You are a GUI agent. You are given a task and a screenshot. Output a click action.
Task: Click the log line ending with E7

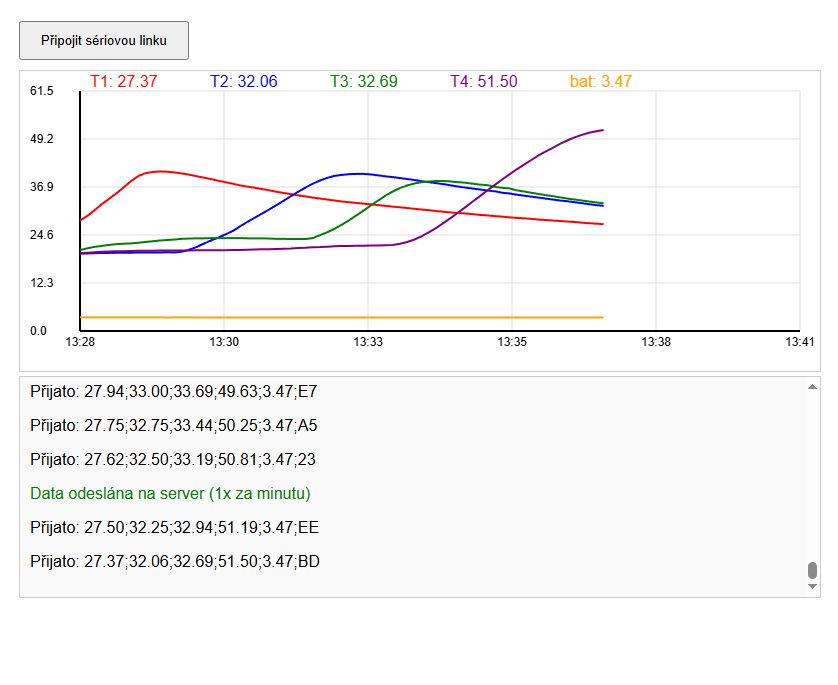coord(173,391)
